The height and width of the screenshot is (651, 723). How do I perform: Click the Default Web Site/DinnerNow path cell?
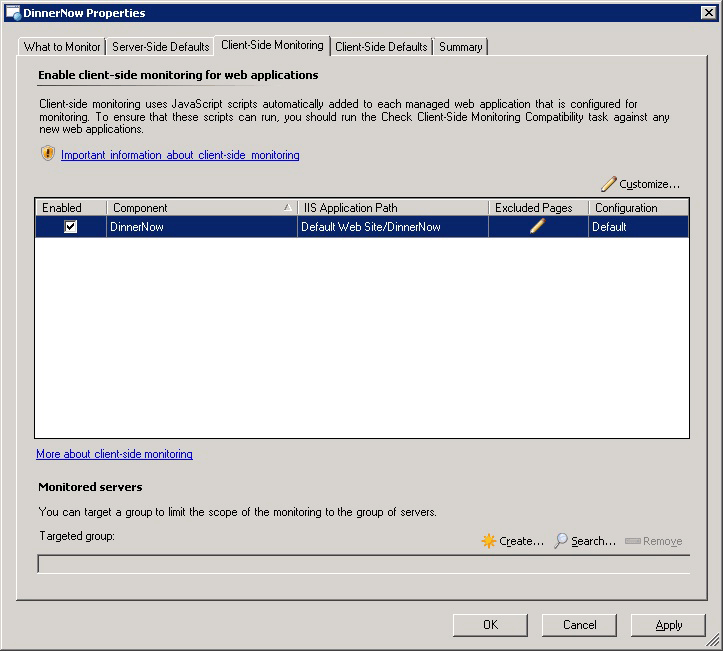[393, 227]
